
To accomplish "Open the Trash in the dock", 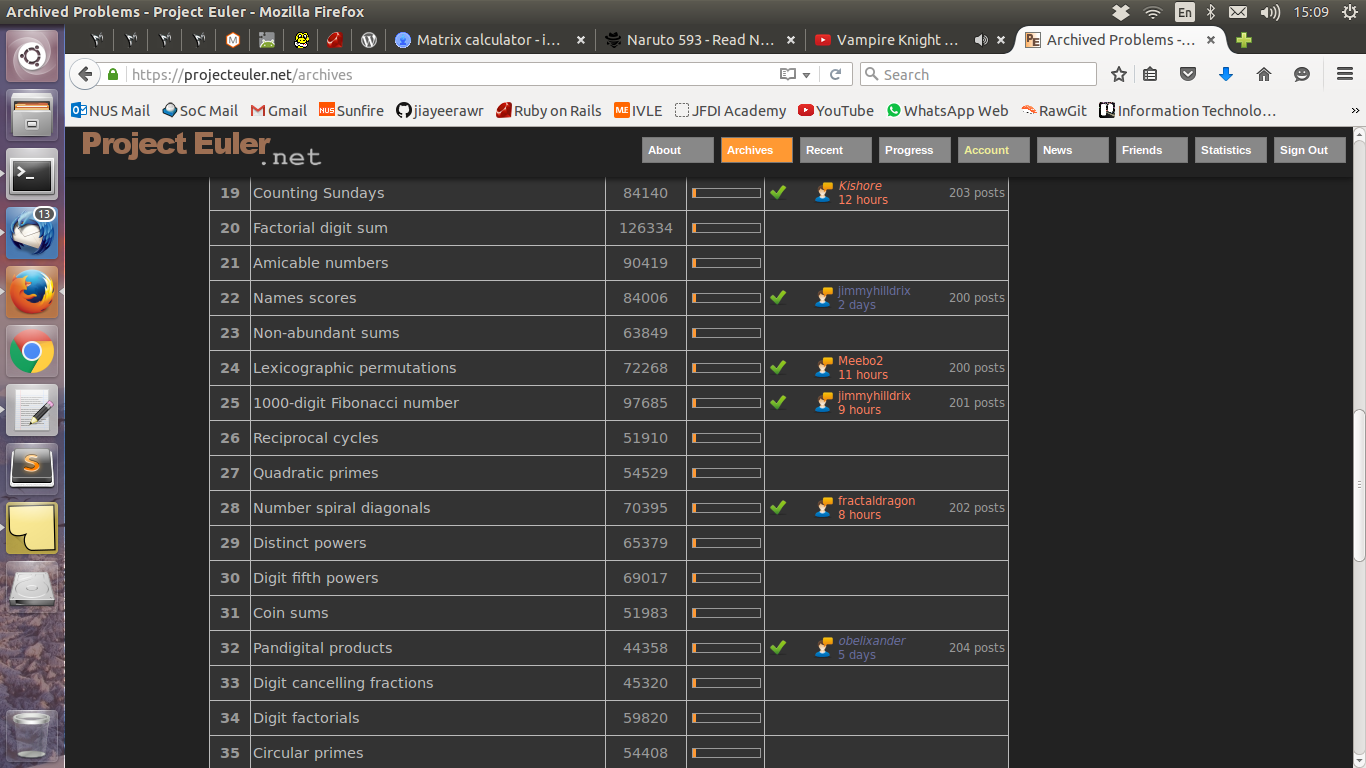I will point(32,736).
